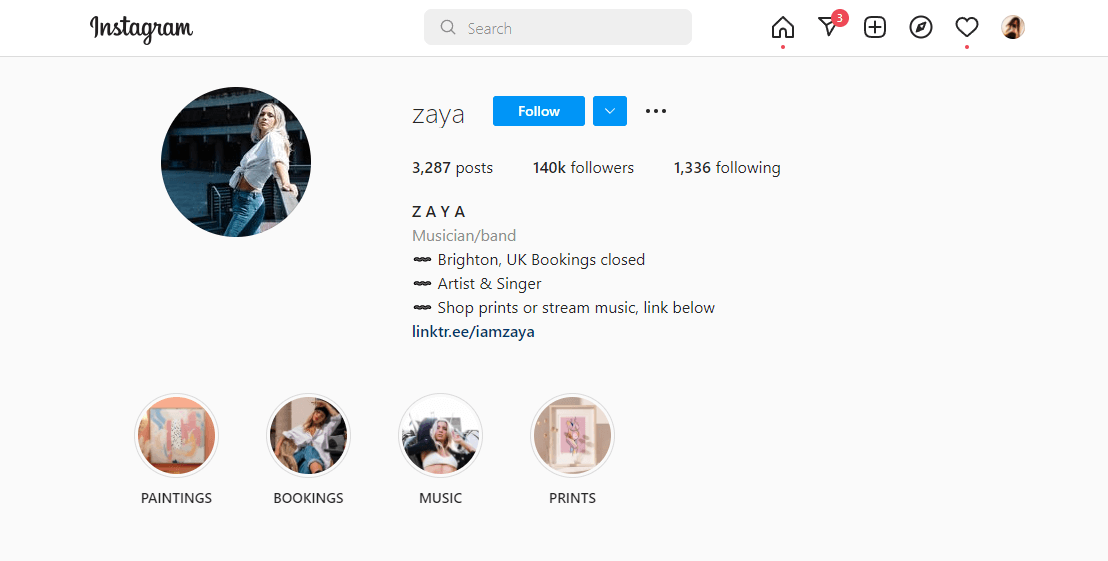This screenshot has height=561, width=1108.
Task: Follow the zaya account
Action: tap(538, 111)
